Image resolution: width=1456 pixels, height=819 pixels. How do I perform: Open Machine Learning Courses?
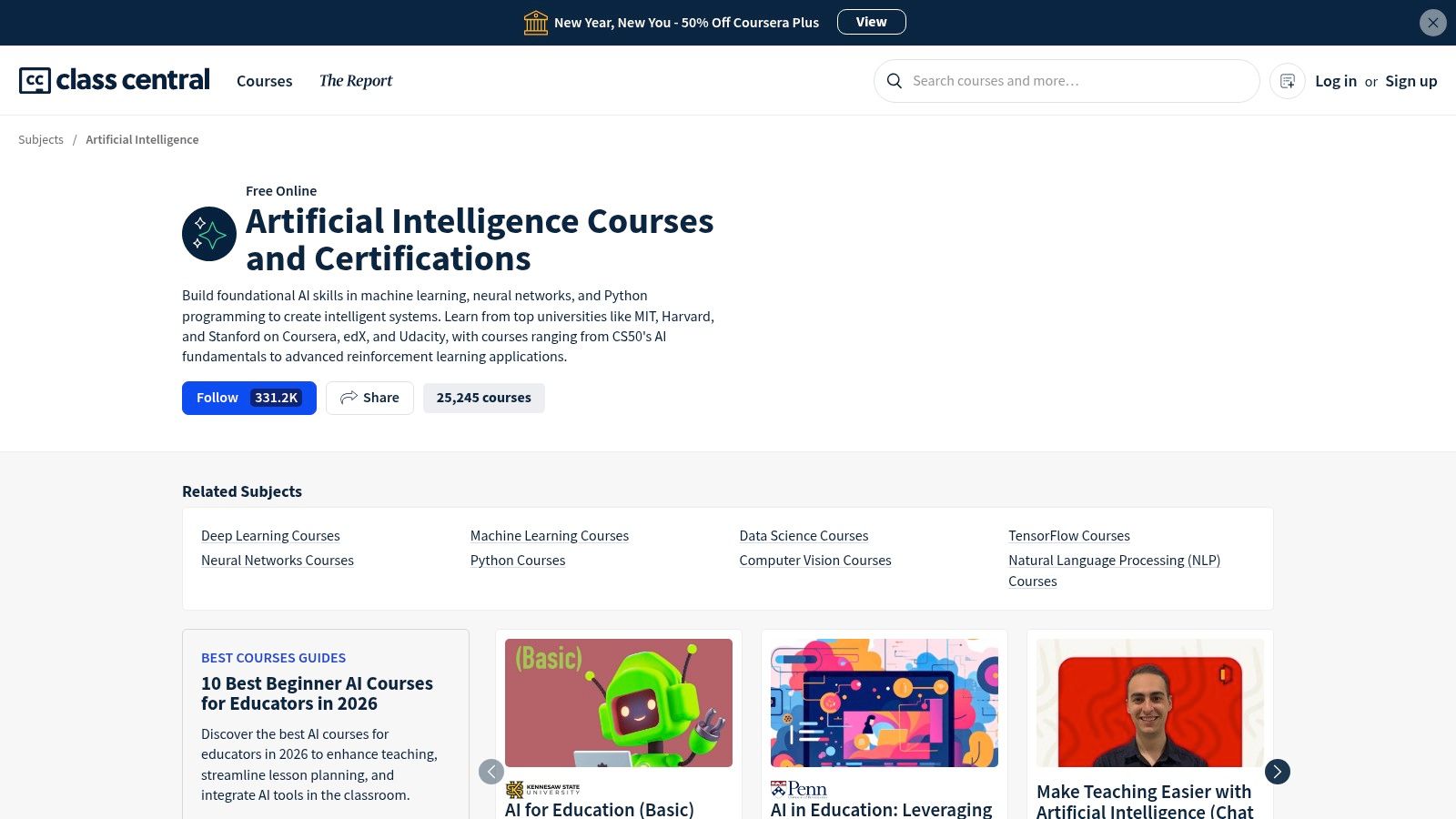[x=550, y=535]
